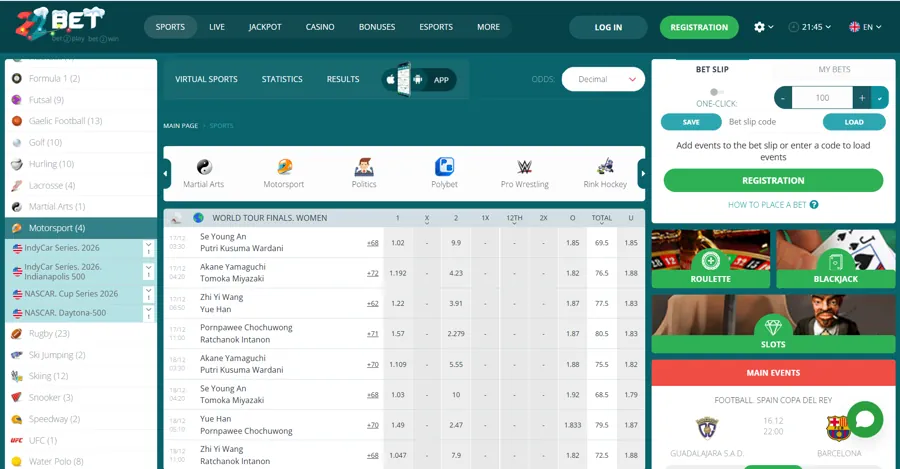Open the BLACKJACK casino thumbnail
This screenshot has width=900, height=469.
click(836, 259)
